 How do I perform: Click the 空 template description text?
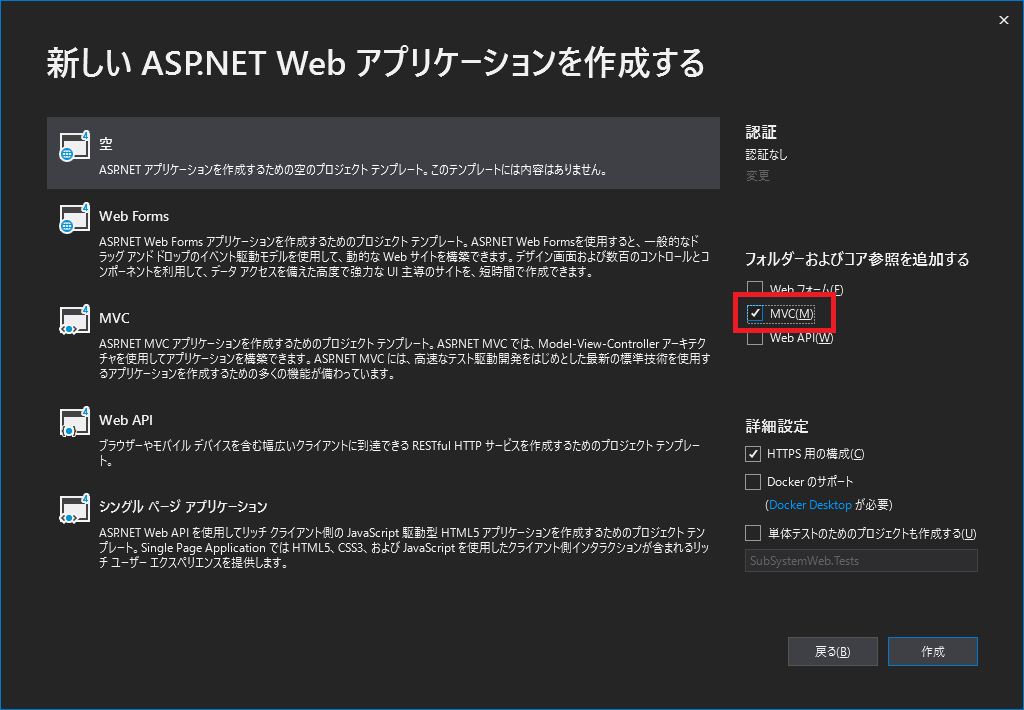(x=353, y=170)
